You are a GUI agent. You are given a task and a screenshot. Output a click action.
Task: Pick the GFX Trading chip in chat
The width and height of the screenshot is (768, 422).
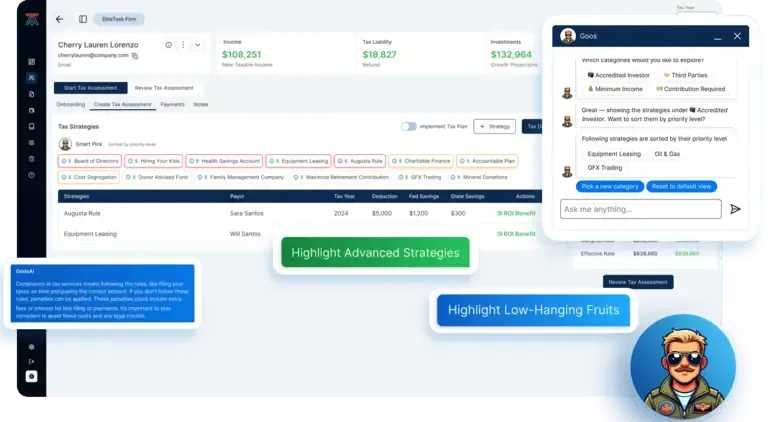coord(604,167)
